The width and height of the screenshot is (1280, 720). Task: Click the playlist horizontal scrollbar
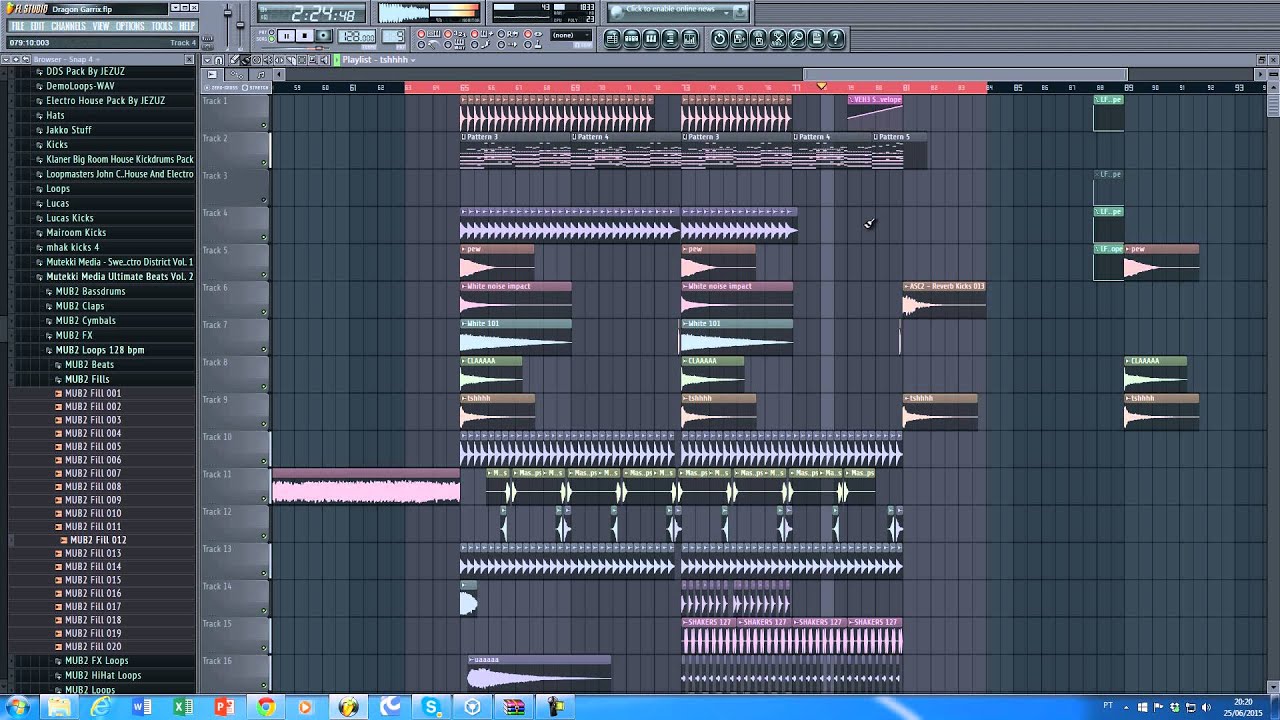coord(965,74)
